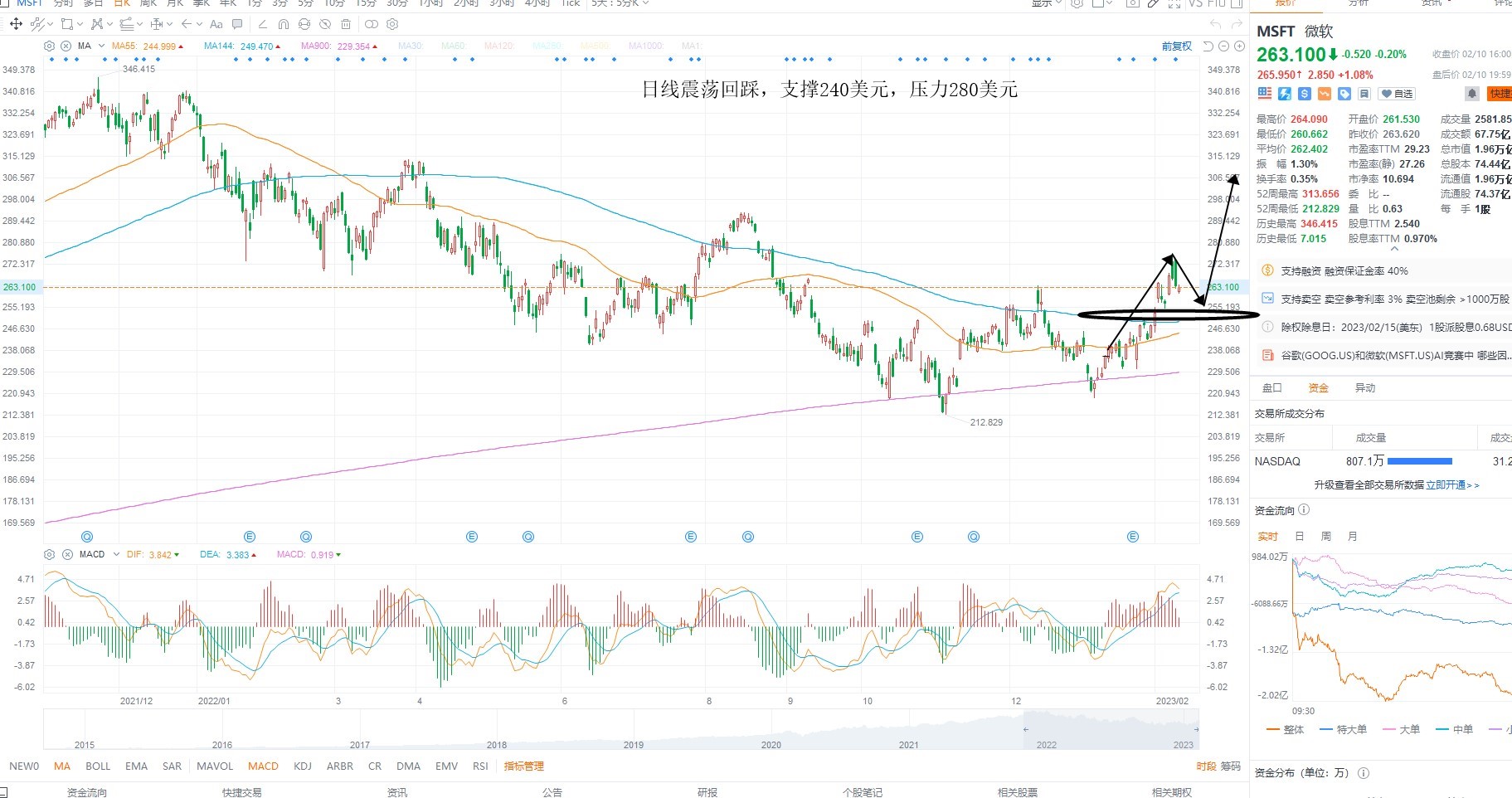Open the MACD indicator type dropdown
Viewport: 1512px width, 798px height.
(116, 554)
